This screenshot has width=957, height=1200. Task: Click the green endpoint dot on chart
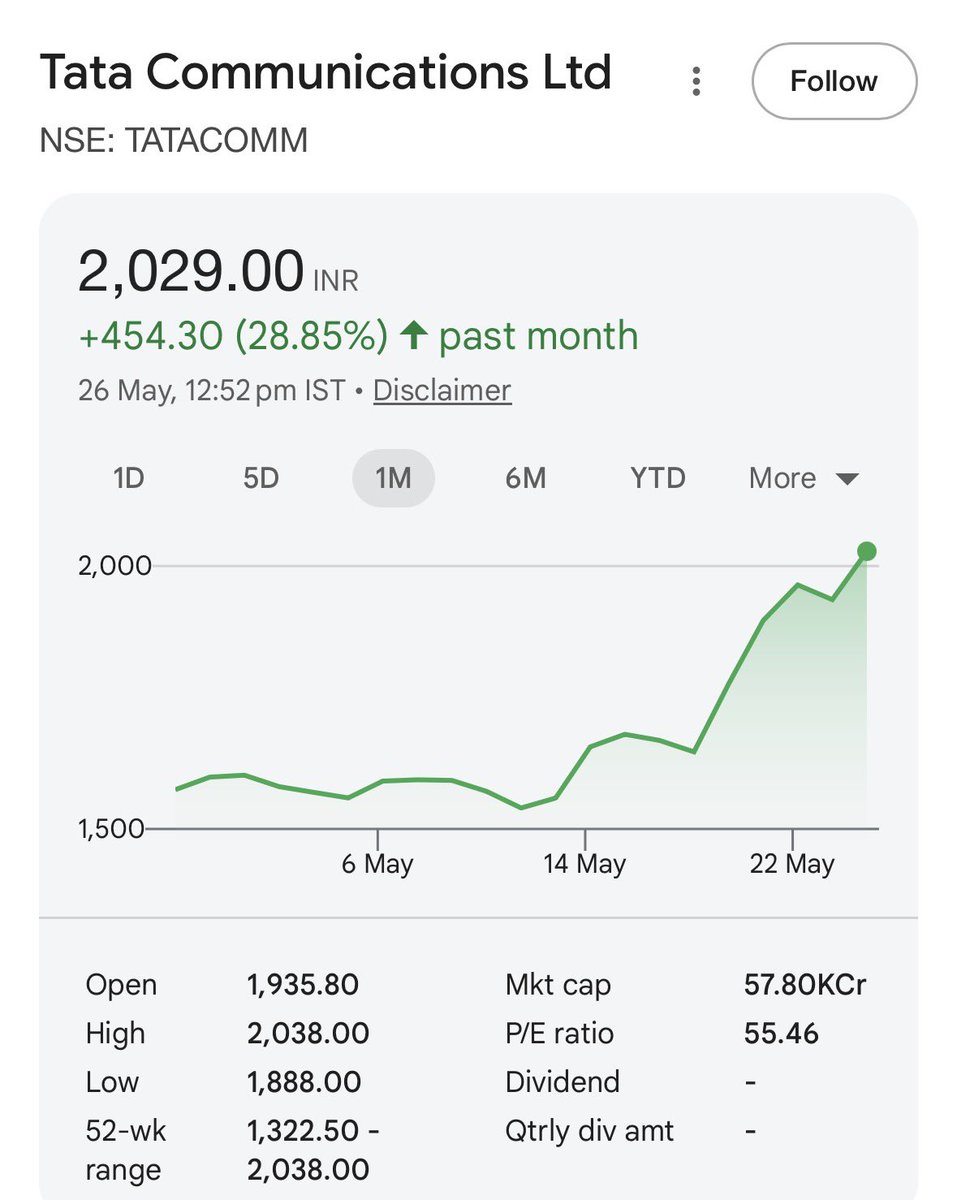tap(867, 551)
